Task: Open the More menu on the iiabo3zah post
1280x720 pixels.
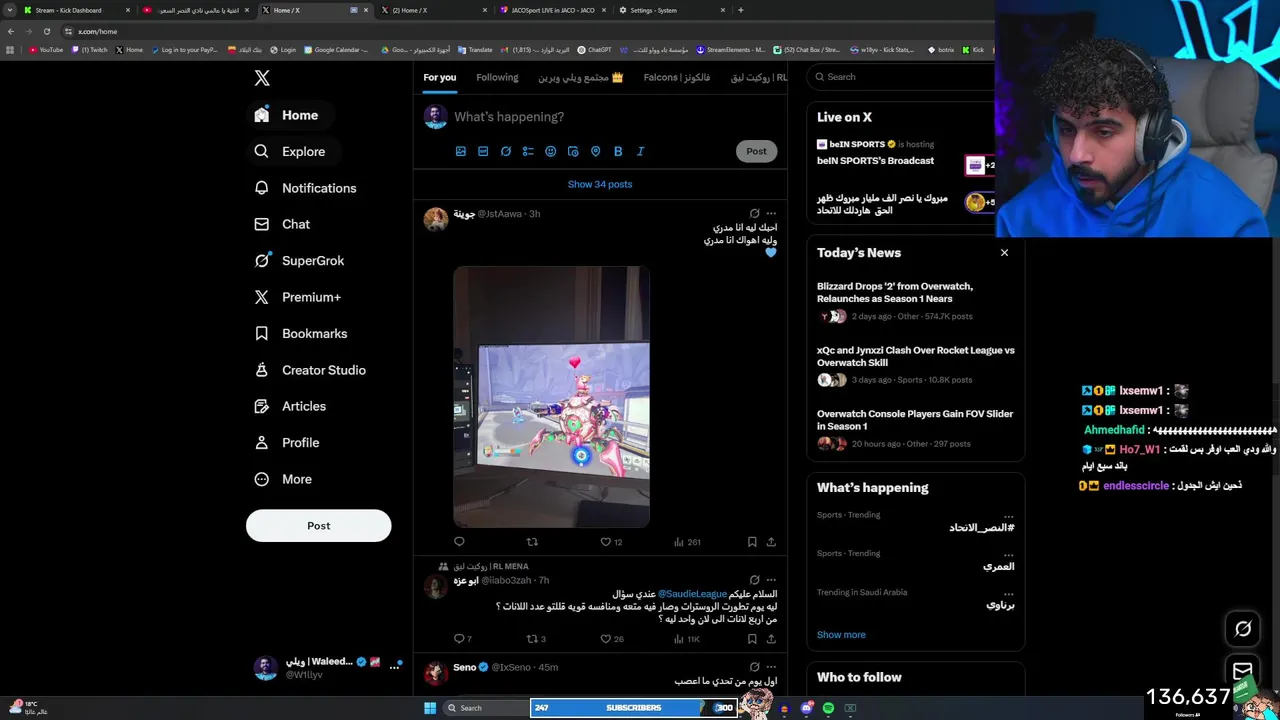Action: click(x=771, y=580)
